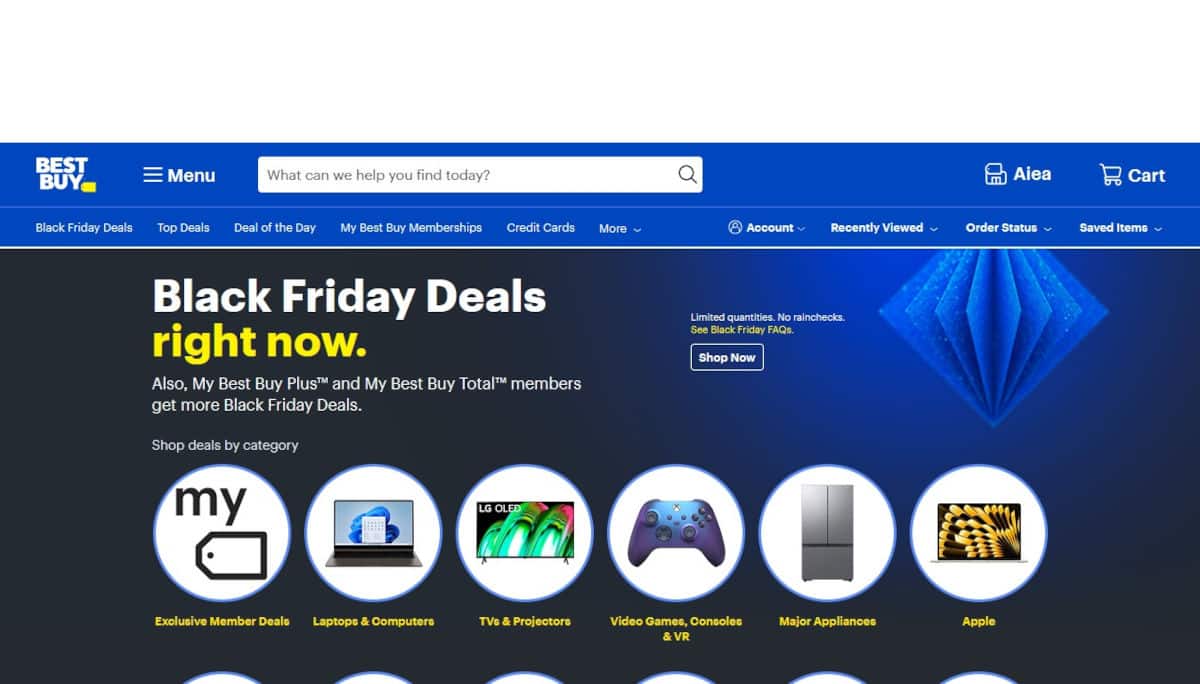Choose the Laptops & Computers category image
This screenshot has height=684, width=1200.
373,533
